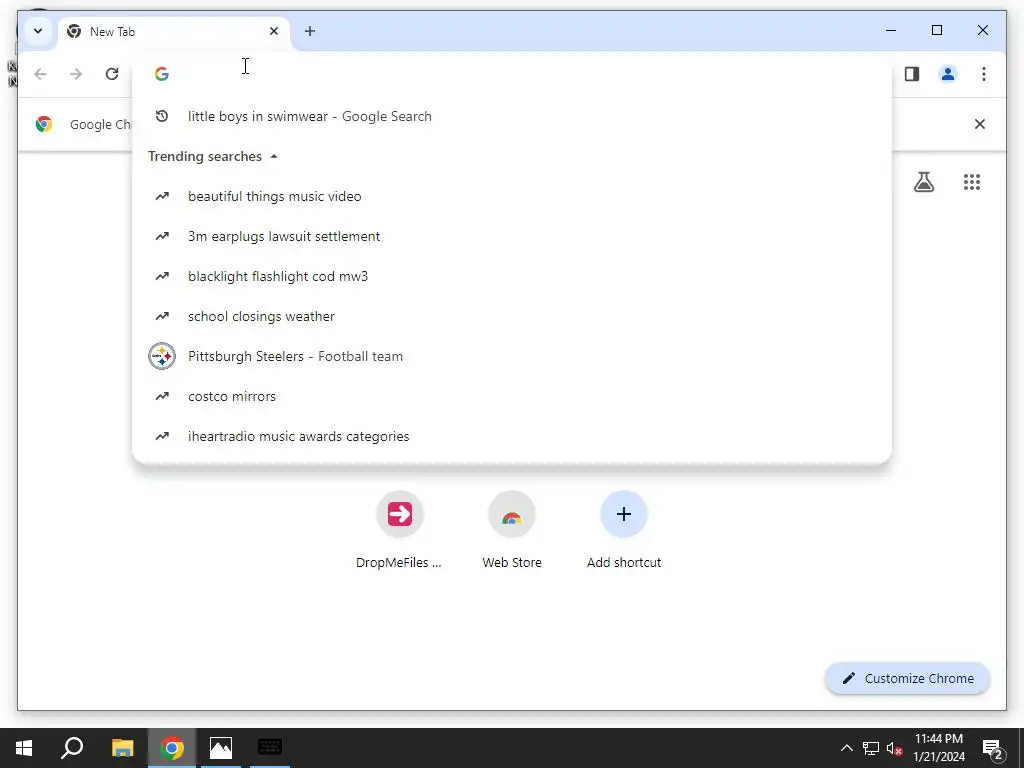Select 'Pittsburgh Steelers - Football team' suggestion

(x=512, y=356)
